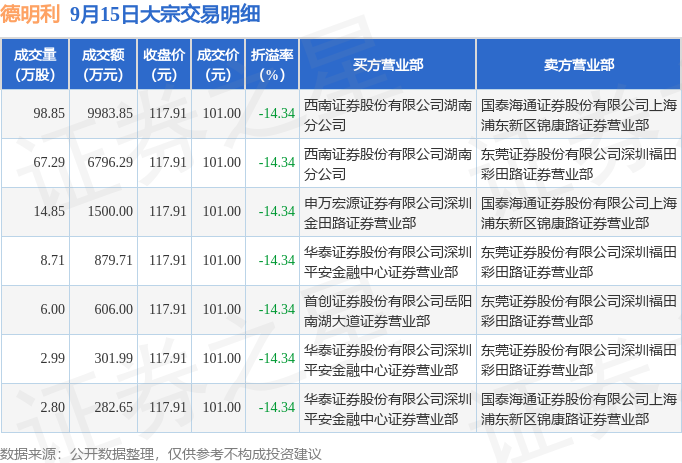Click the 成交量(万股) column header
This screenshot has height=463, width=682.
point(35,65)
